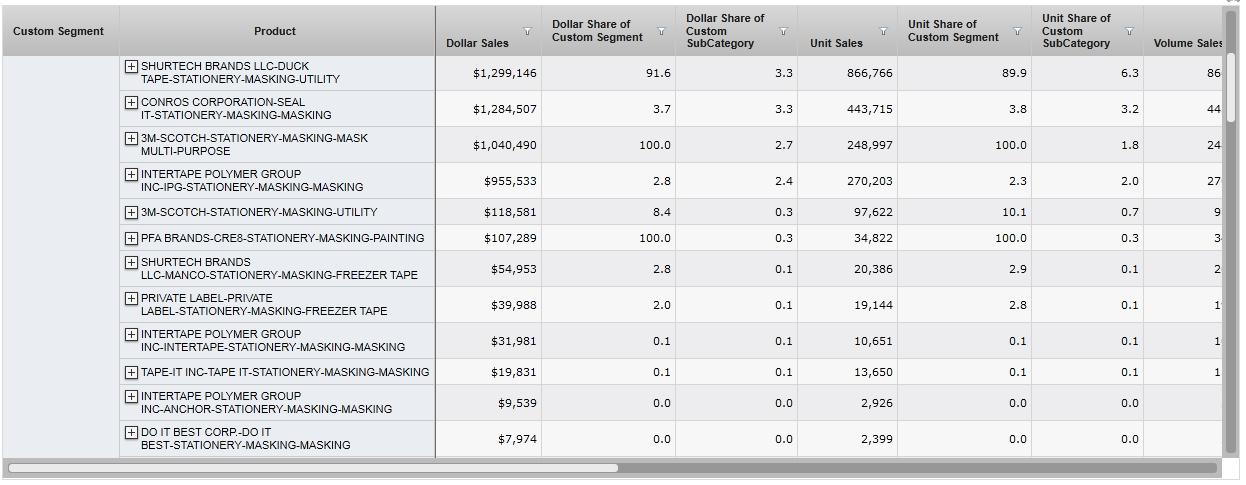Expand Private Label Freezer Tape row
The height and width of the screenshot is (485, 1246).
click(131, 298)
